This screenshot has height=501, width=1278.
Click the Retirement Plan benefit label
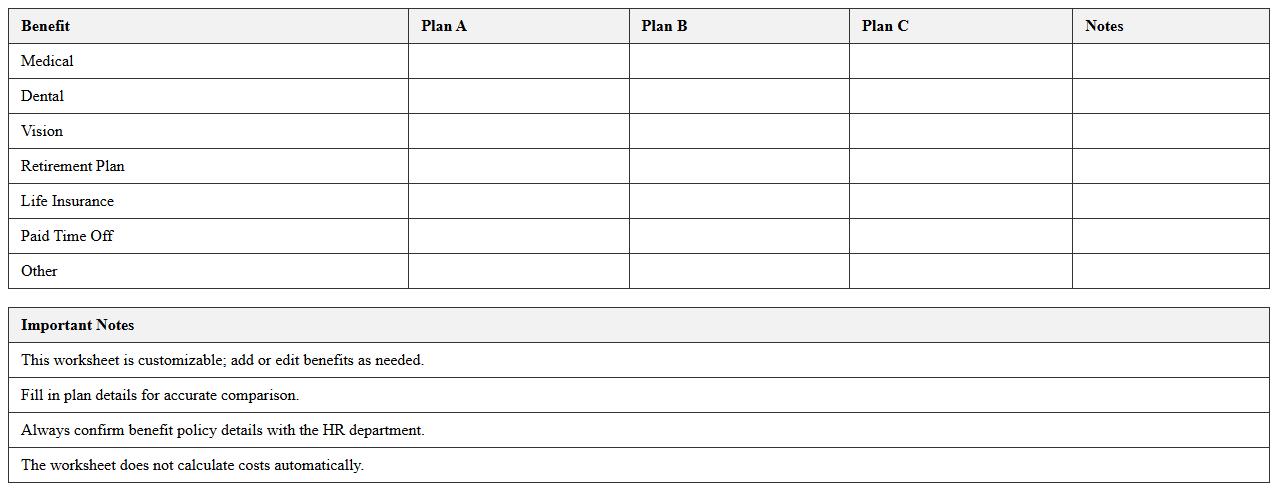[x=73, y=166]
